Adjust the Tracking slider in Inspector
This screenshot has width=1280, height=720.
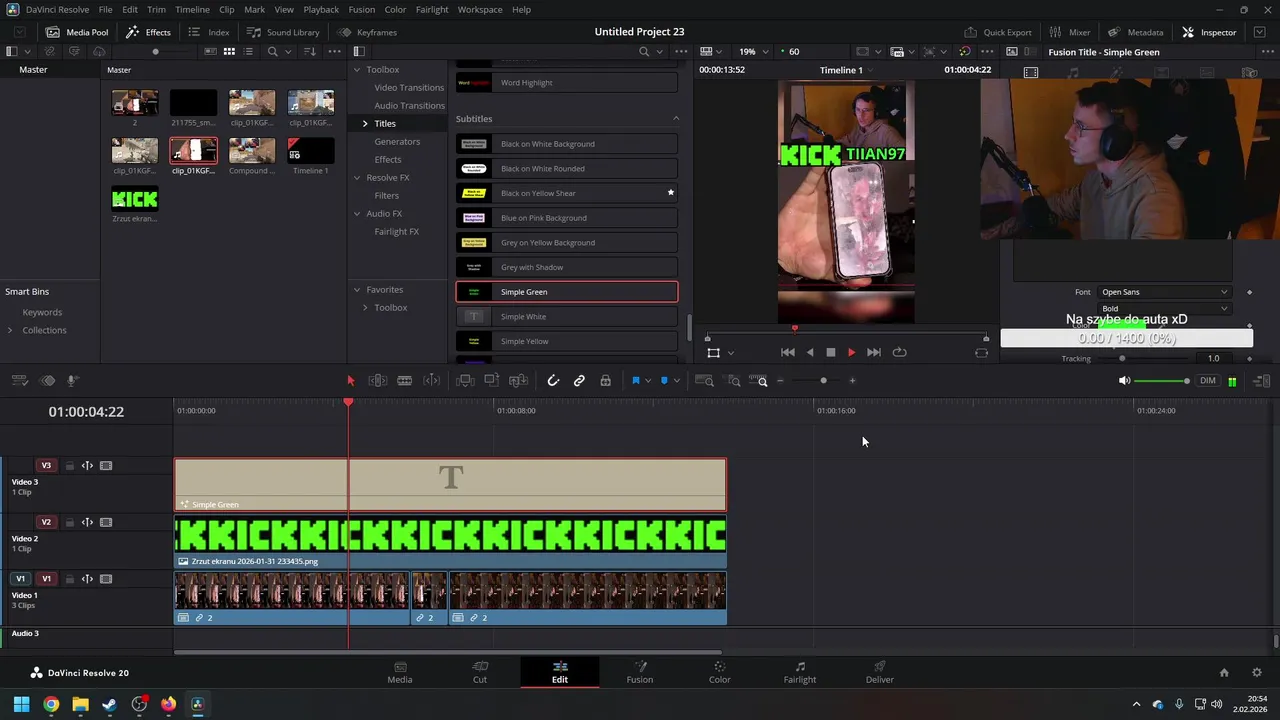pyautogui.click(x=1122, y=359)
